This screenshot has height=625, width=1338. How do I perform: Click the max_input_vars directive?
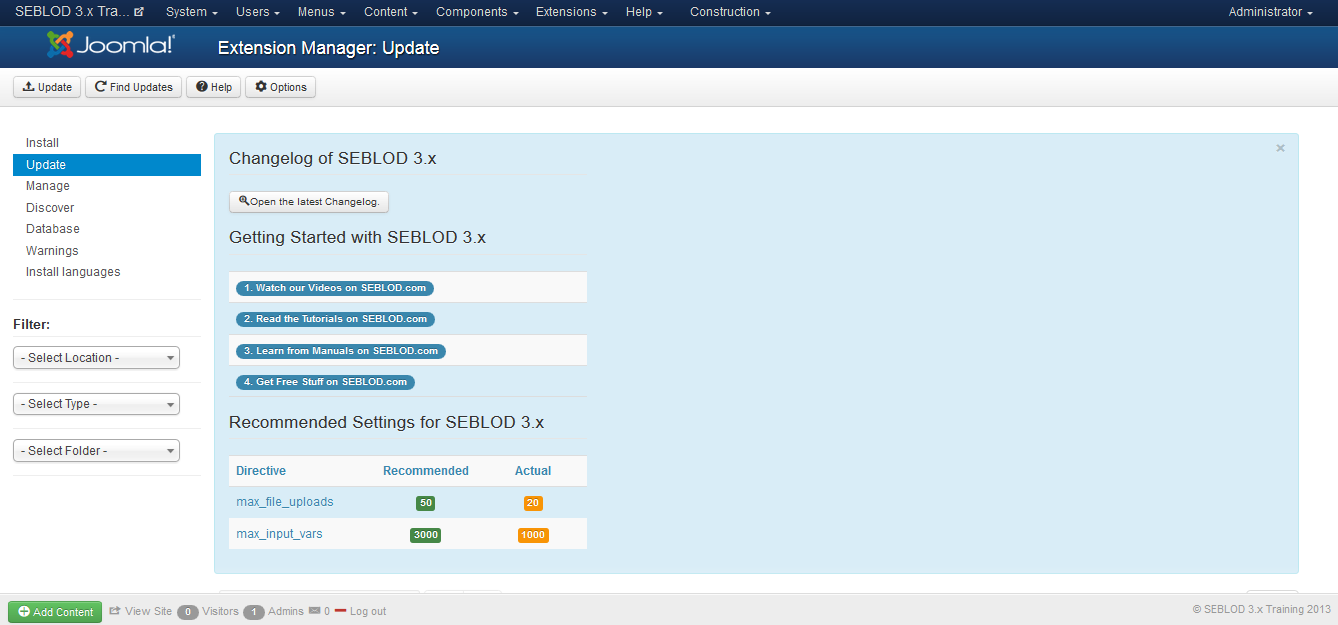(279, 534)
